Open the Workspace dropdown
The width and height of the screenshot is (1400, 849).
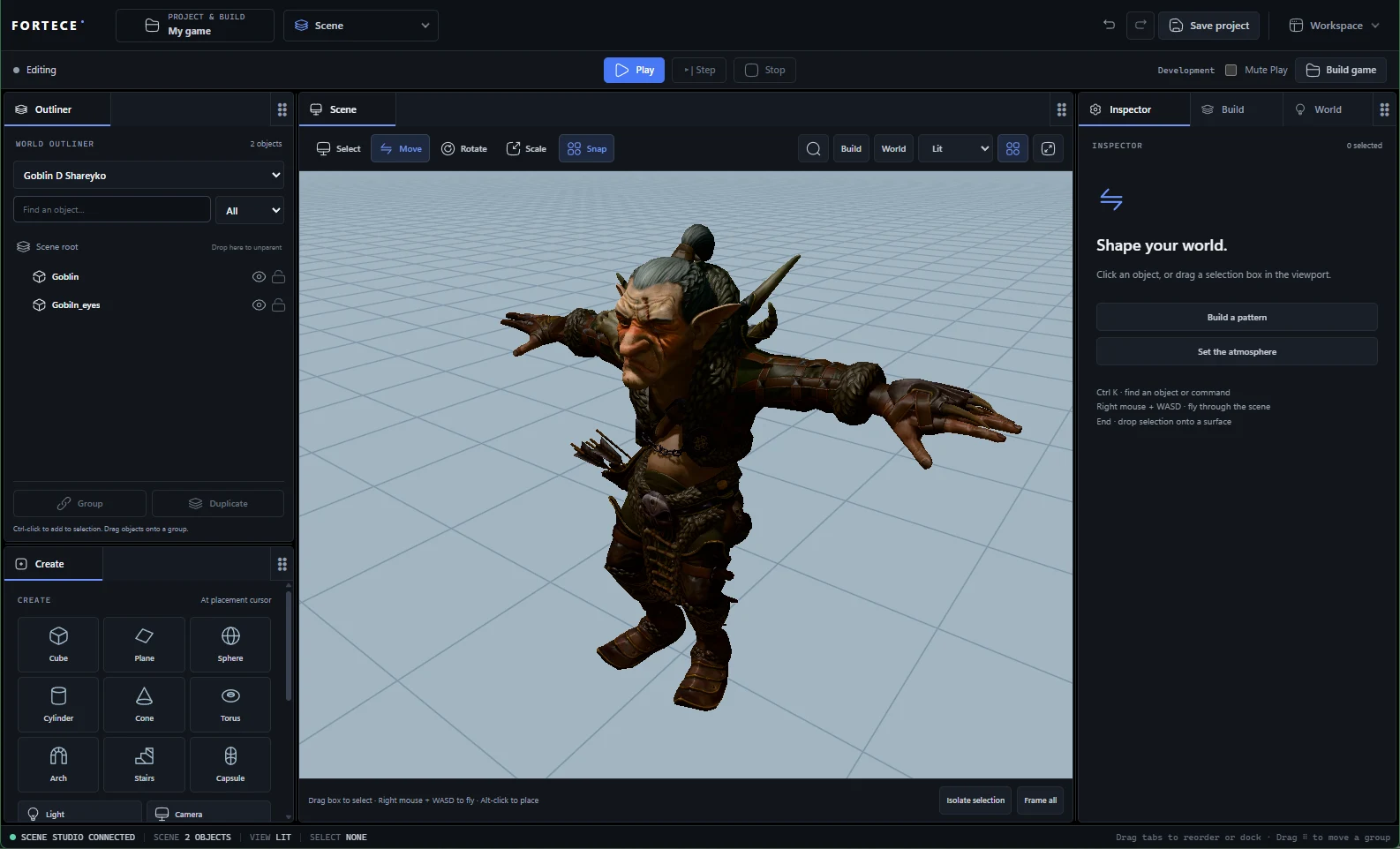(1334, 26)
